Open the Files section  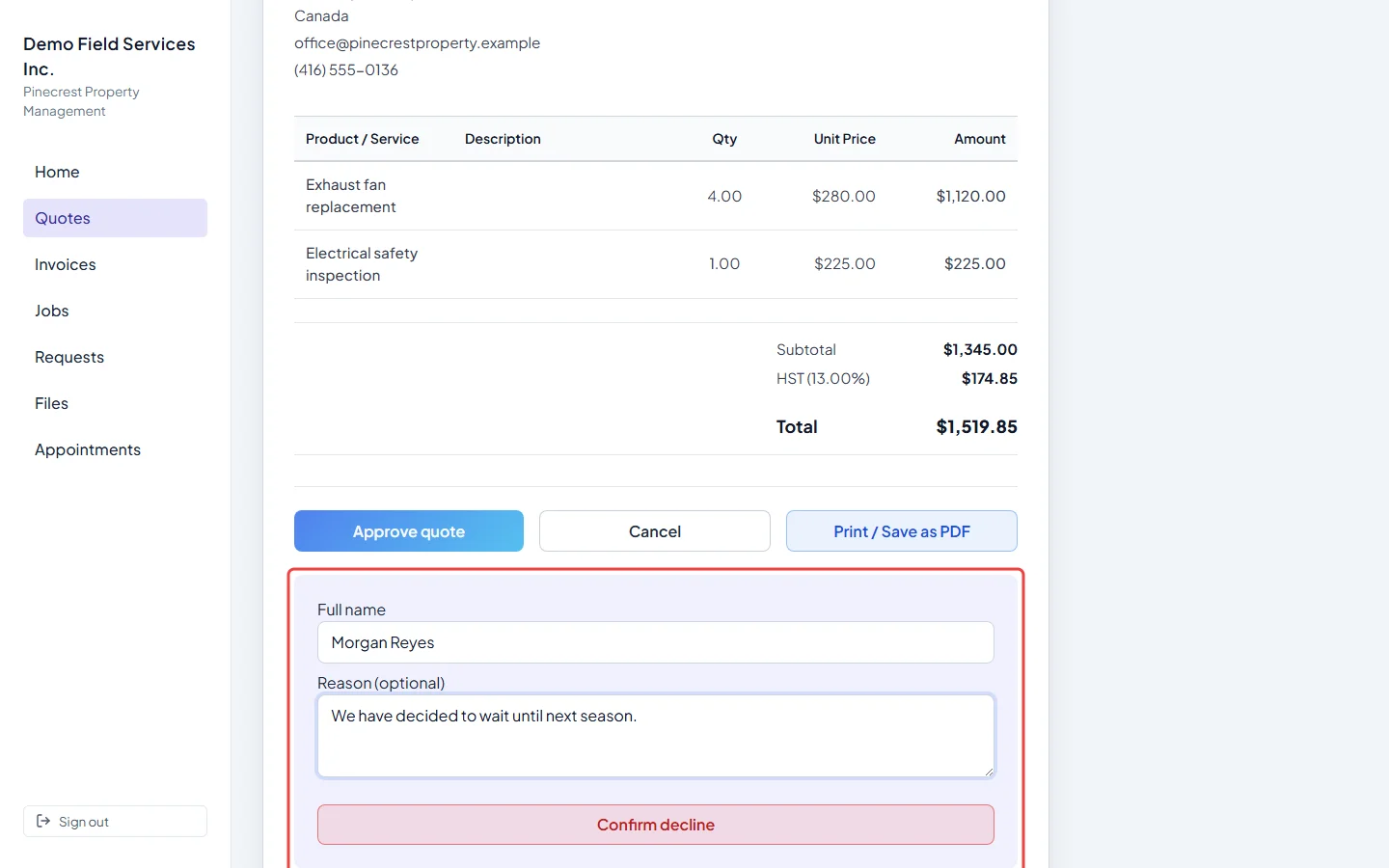pos(115,403)
